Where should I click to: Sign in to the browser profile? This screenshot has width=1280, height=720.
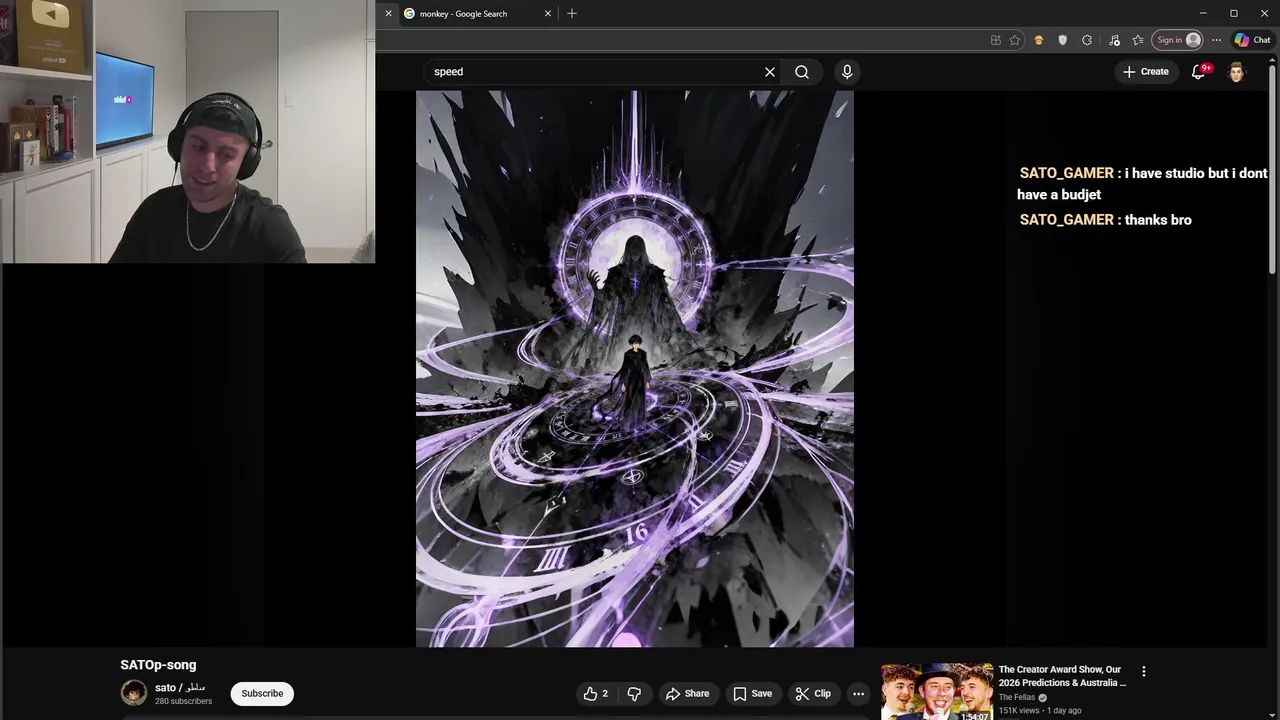click(x=1178, y=40)
